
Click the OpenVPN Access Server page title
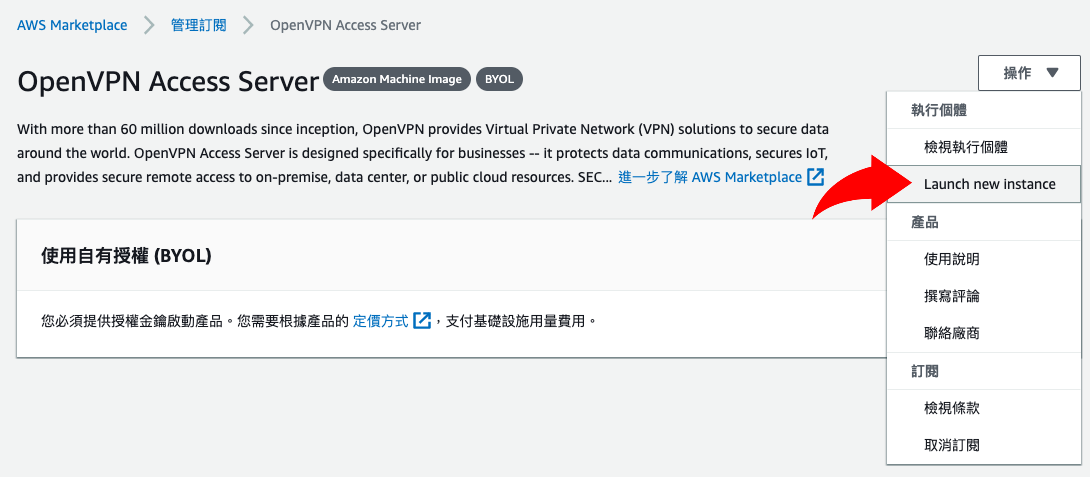(x=168, y=81)
